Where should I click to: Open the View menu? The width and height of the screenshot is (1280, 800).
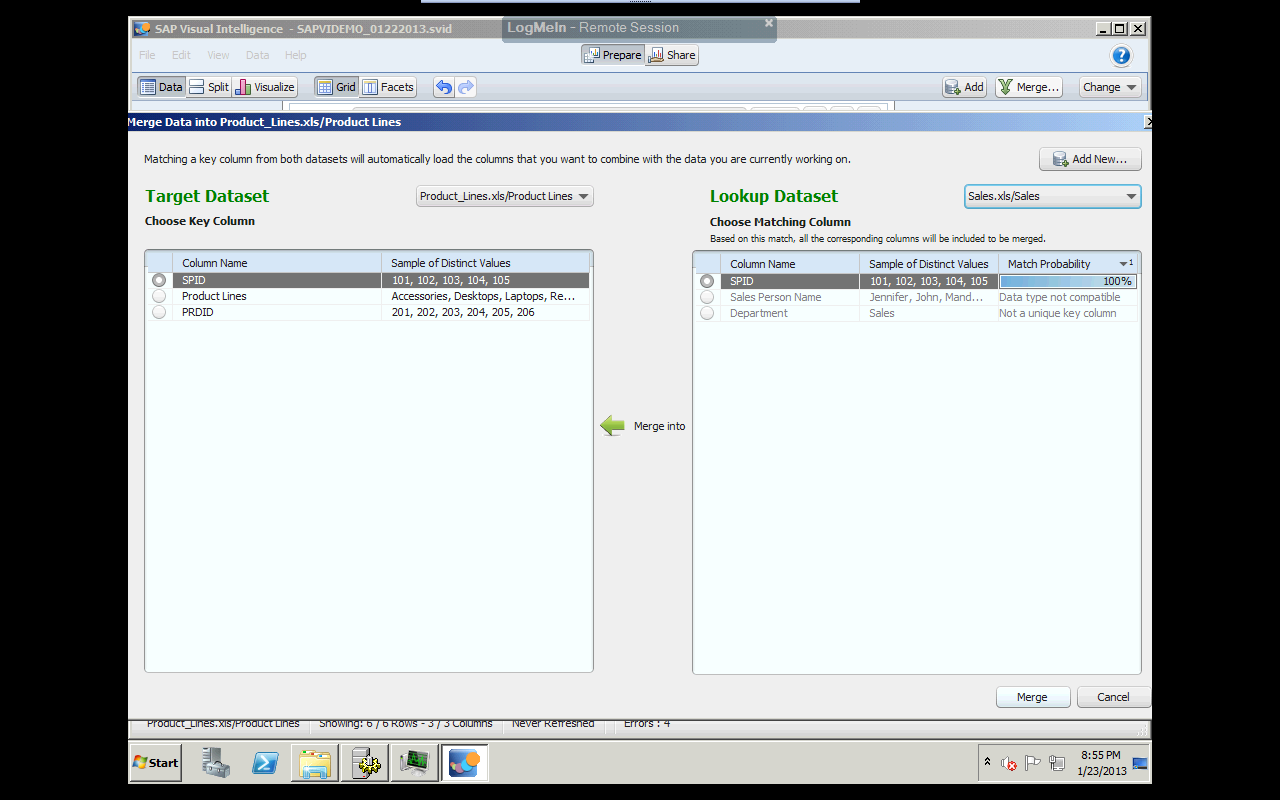tap(218, 55)
